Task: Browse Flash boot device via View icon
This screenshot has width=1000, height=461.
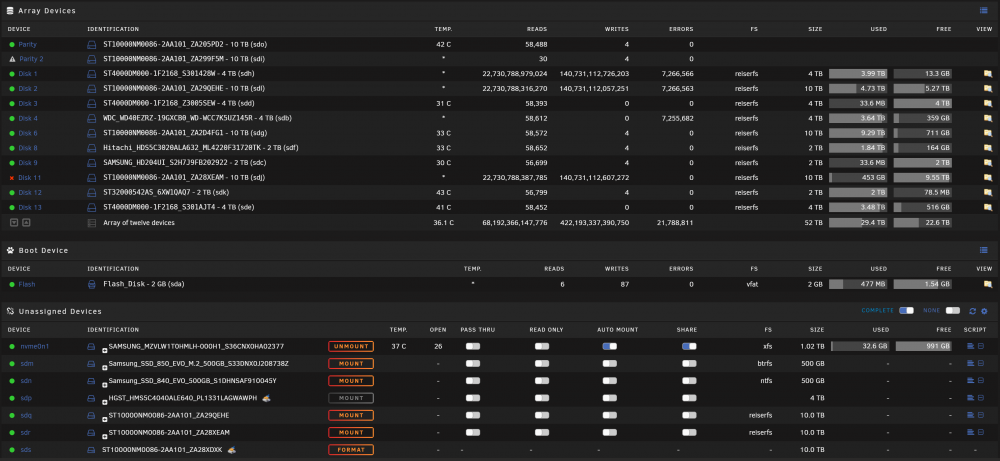Action: tap(988, 284)
